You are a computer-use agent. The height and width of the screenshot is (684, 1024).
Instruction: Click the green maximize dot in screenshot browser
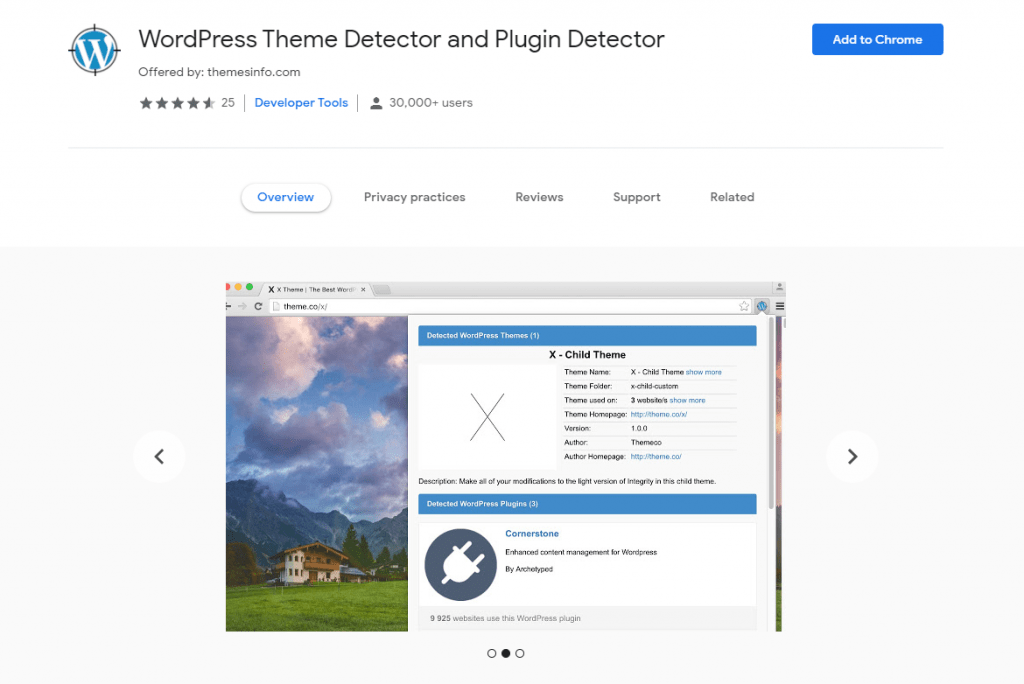point(249,287)
